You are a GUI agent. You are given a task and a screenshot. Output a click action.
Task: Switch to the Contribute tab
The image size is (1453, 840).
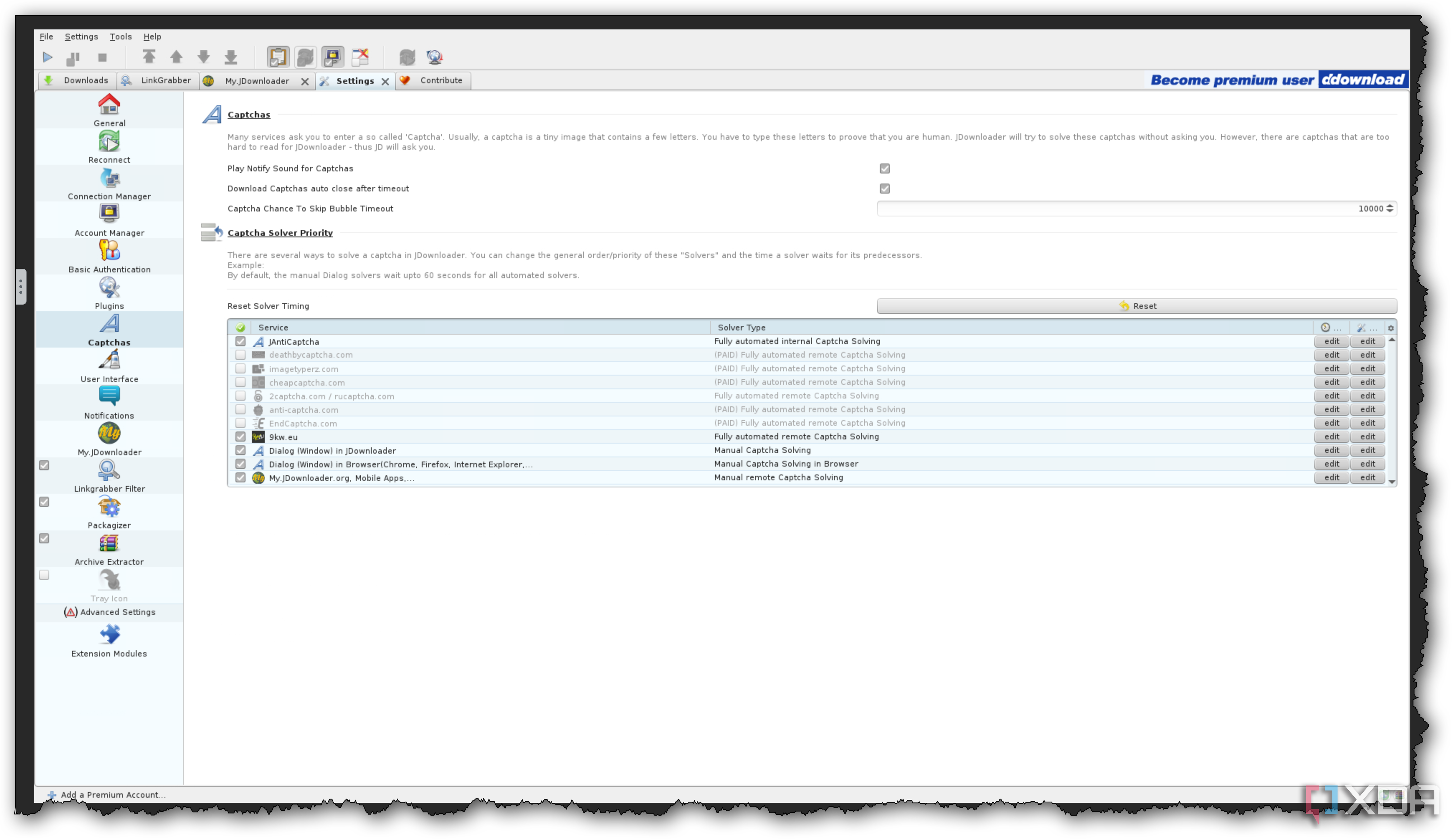(x=434, y=81)
